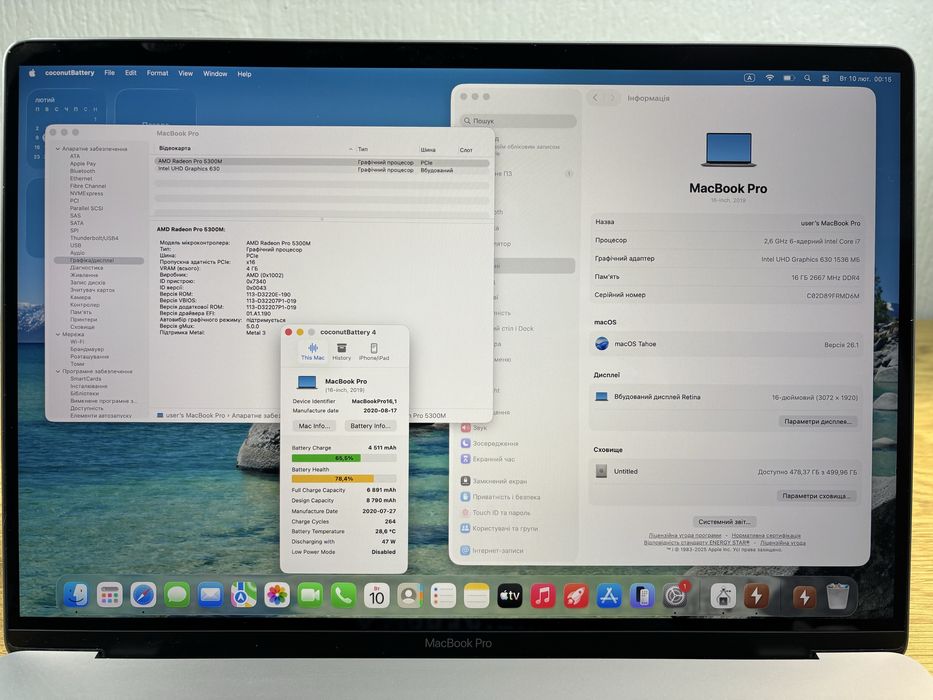Open Spotlight search icon in menu bar

[x=807, y=78]
